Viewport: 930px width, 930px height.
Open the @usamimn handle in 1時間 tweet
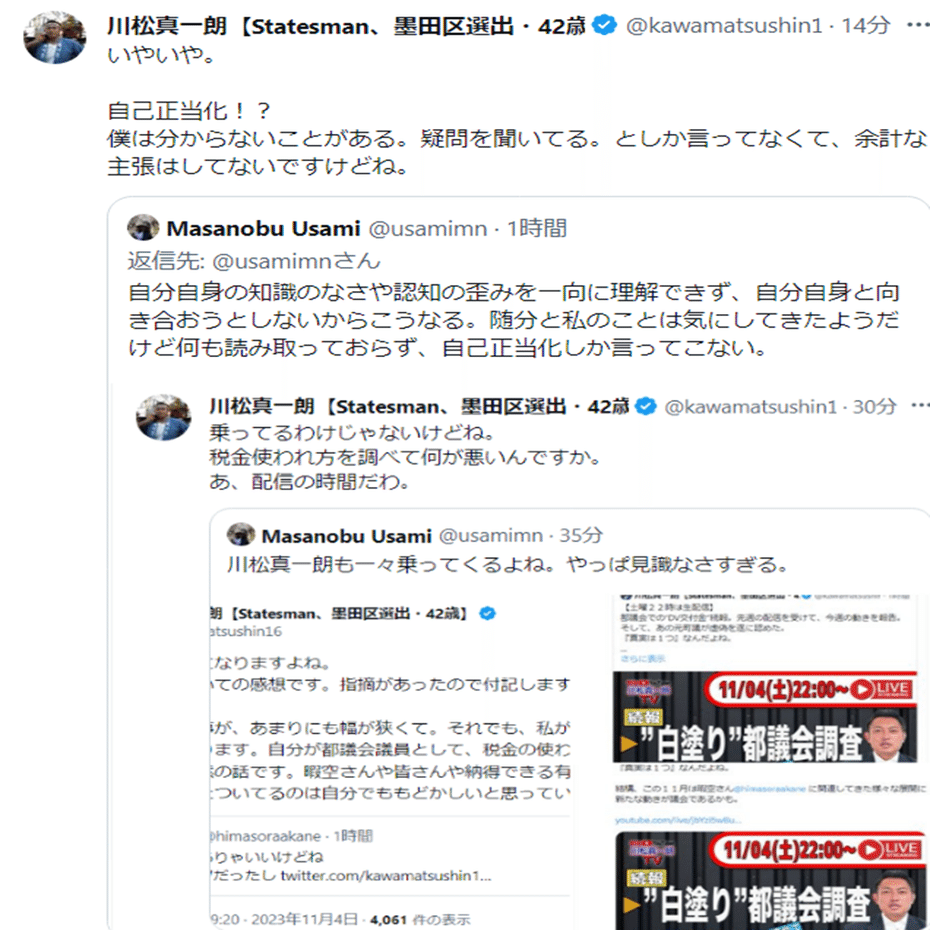point(428,228)
